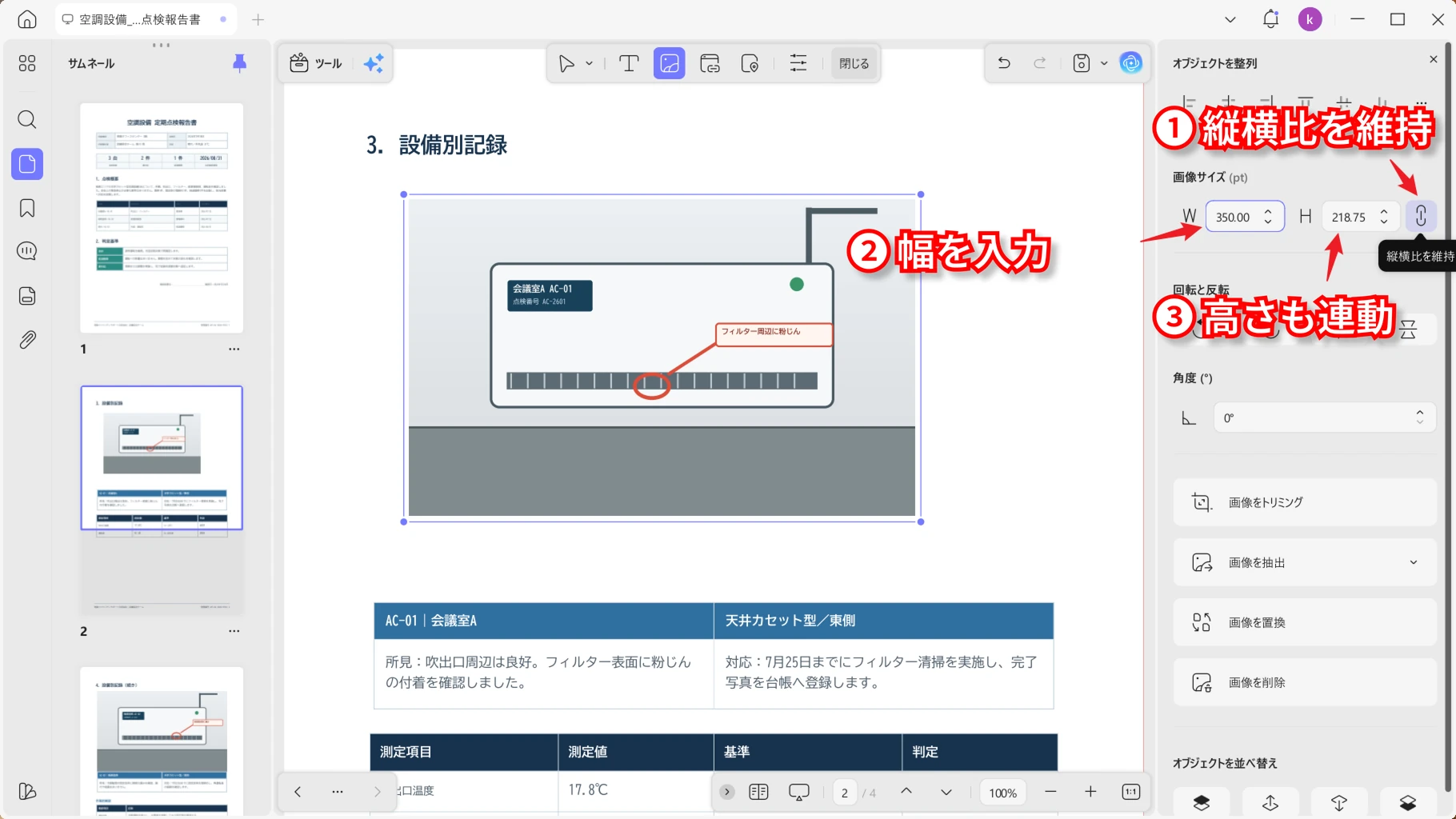Select the link editing tool
1456x819 pixels.
click(x=710, y=63)
